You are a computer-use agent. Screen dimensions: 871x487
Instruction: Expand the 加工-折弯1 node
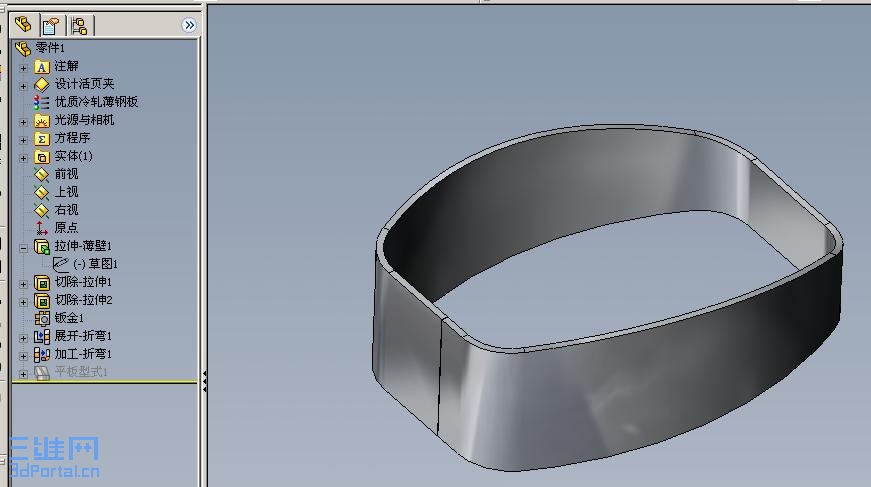click(x=23, y=356)
